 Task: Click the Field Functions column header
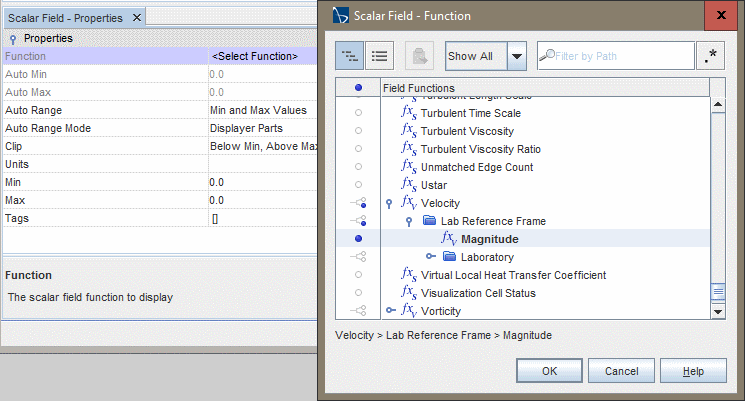click(545, 88)
